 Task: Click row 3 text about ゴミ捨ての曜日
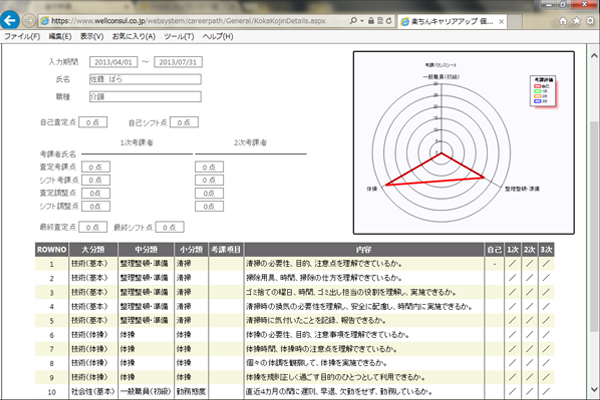point(351,292)
